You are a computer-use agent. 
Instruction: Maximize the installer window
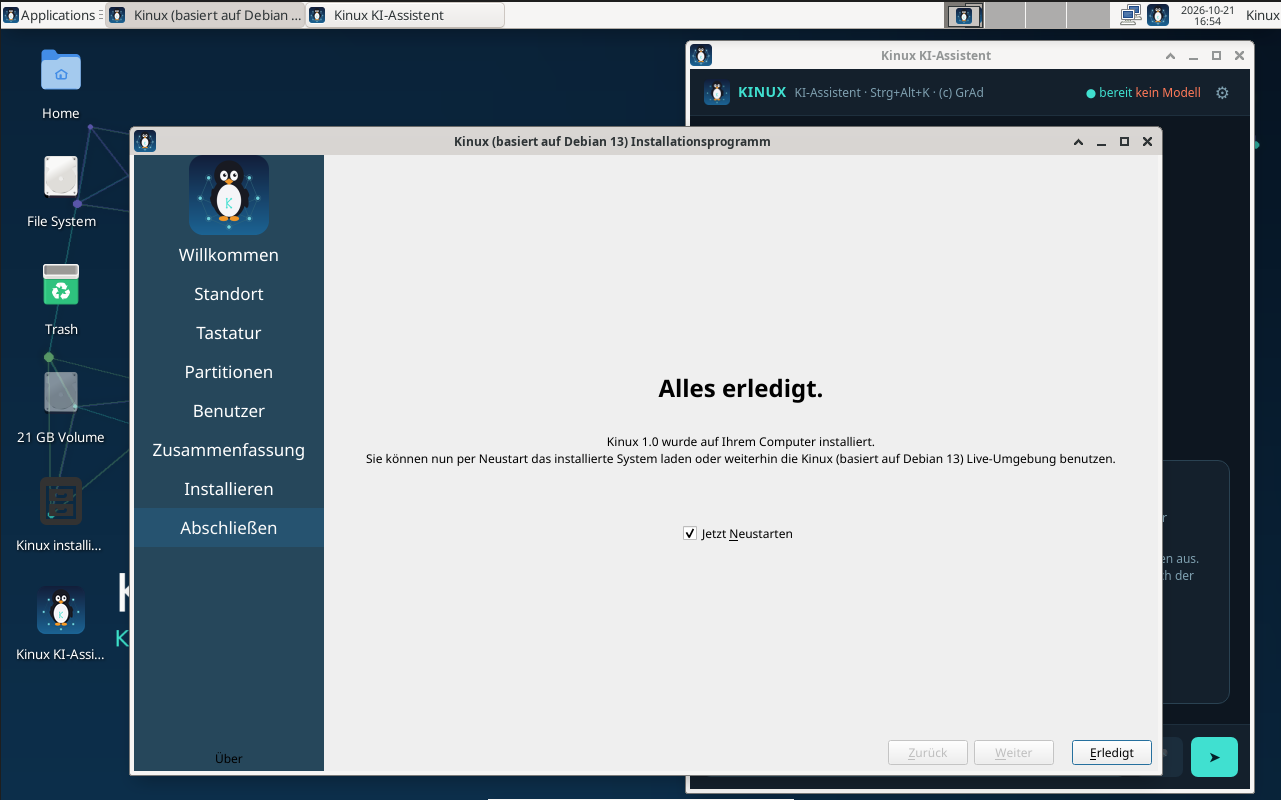click(x=1124, y=142)
